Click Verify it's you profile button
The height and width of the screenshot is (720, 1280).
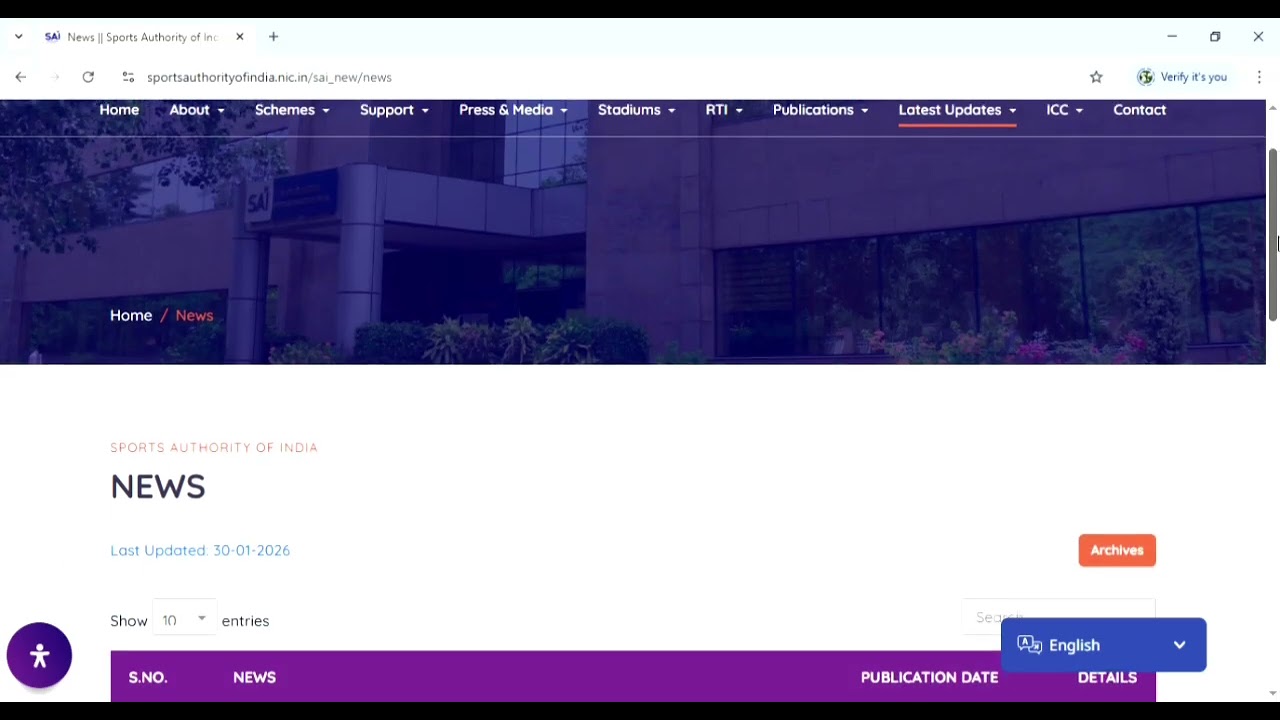(1182, 77)
